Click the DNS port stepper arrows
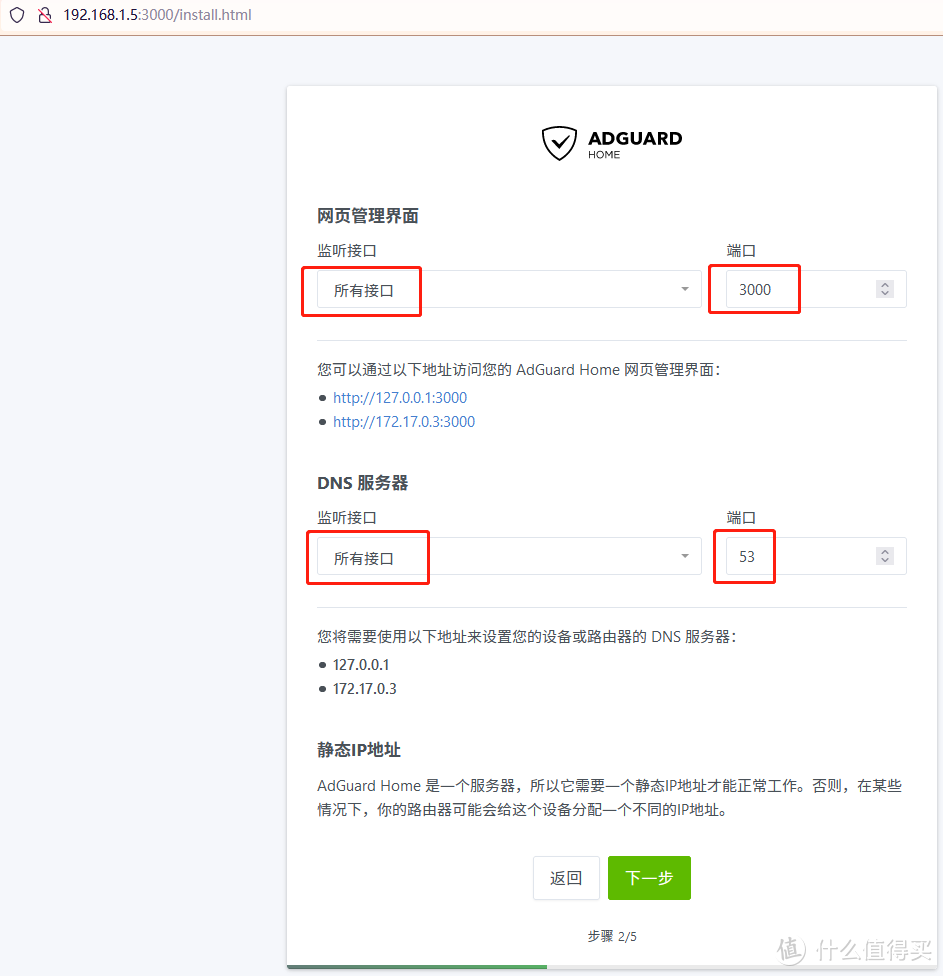The width and height of the screenshot is (943, 976). [x=884, y=556]
